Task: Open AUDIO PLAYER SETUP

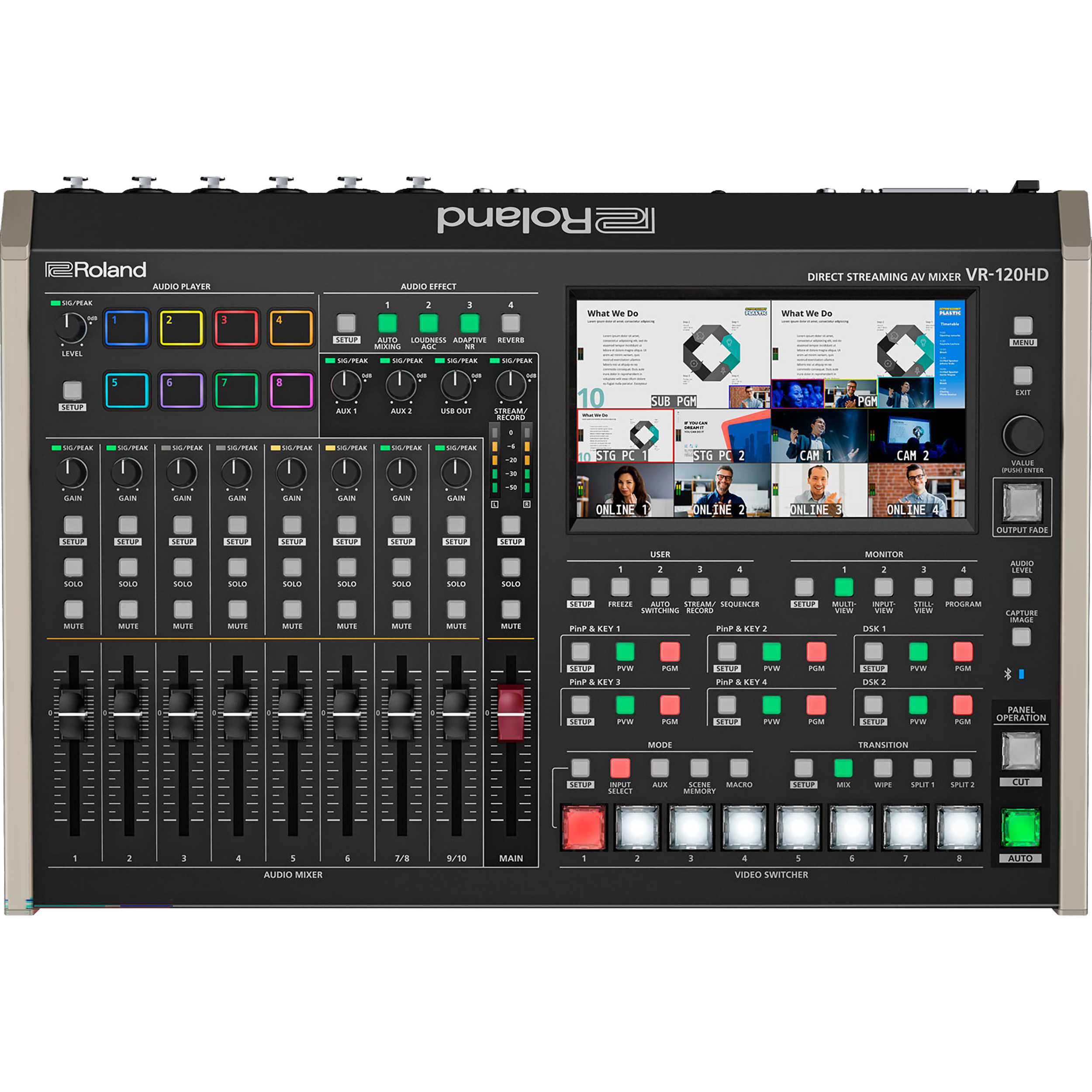Action: coord(73,390)
